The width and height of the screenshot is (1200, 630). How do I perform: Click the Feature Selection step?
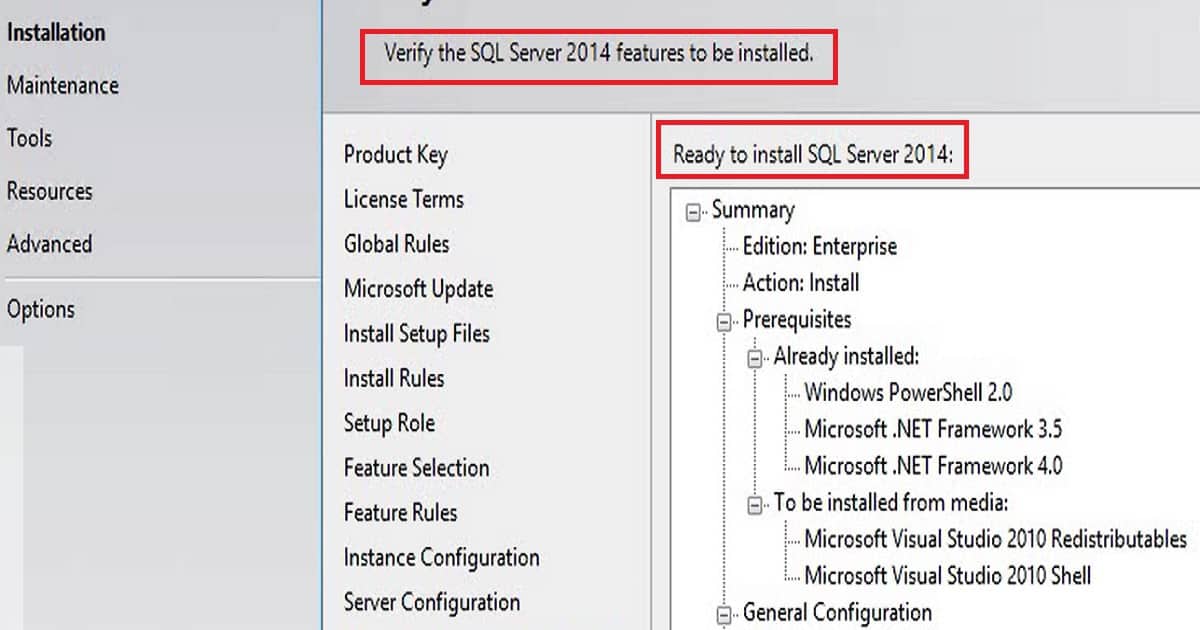(417, 468)
